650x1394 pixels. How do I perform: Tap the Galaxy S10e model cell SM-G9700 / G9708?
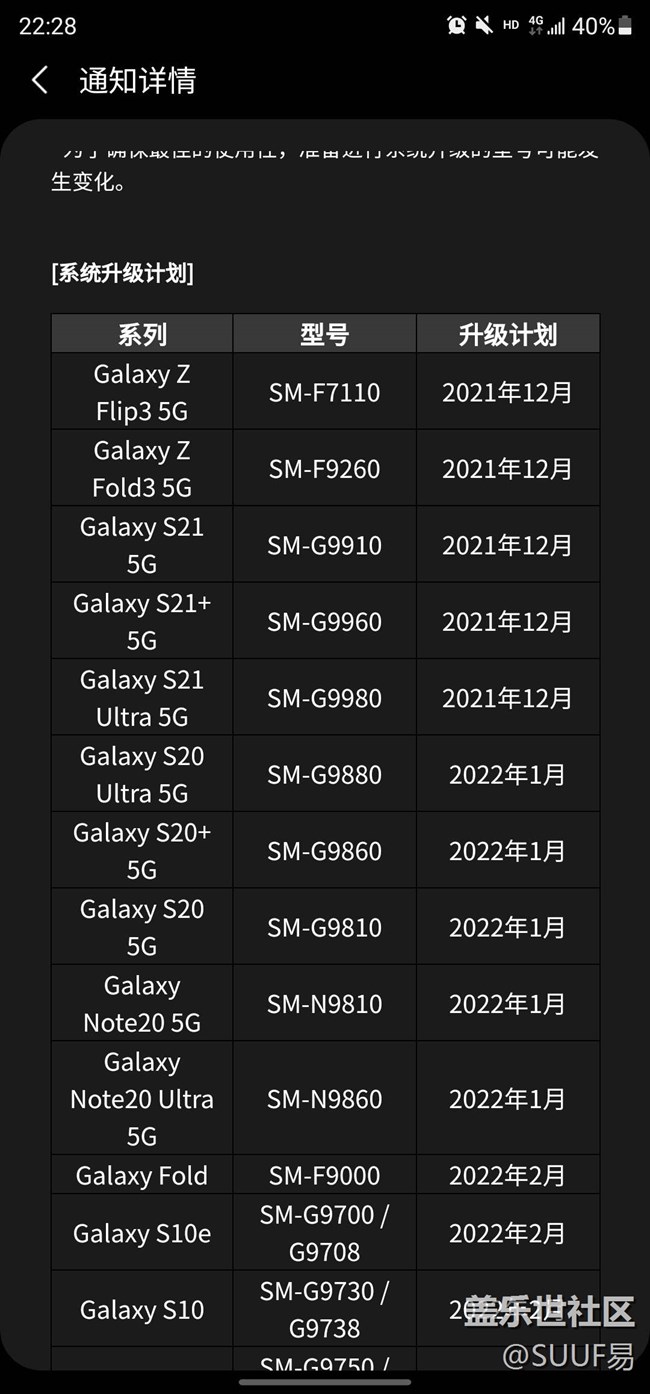[x=324, y=1233]
